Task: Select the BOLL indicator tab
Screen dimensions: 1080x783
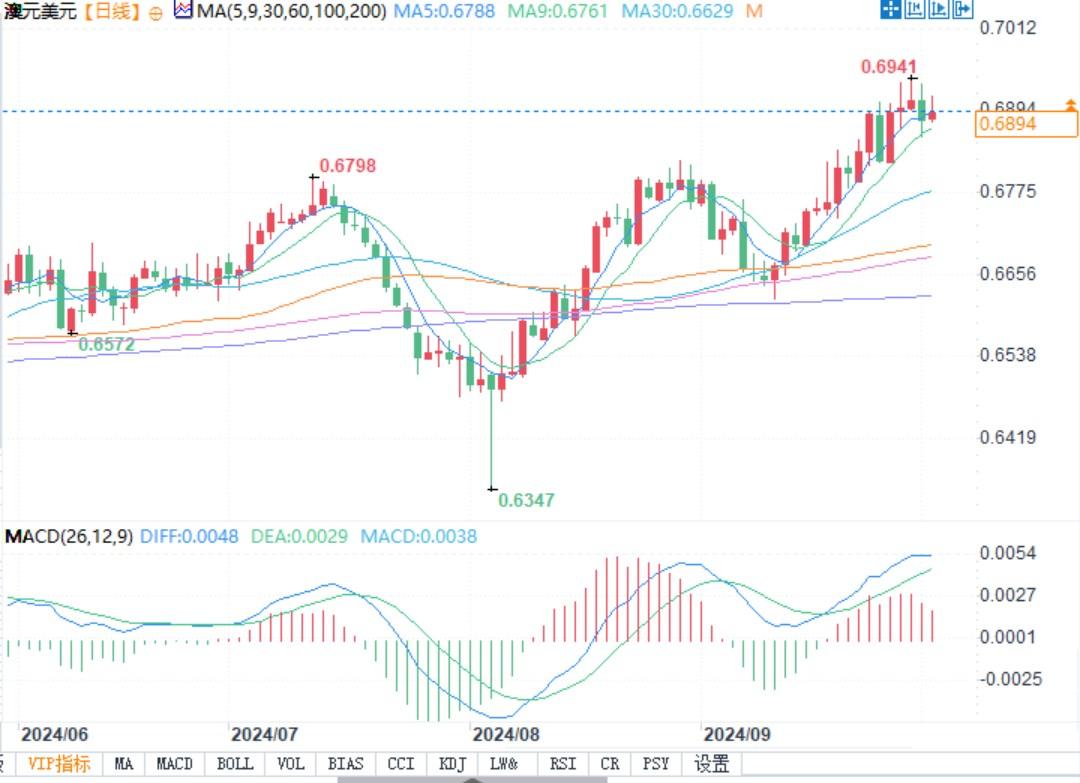Action: (x=235, y=764)
